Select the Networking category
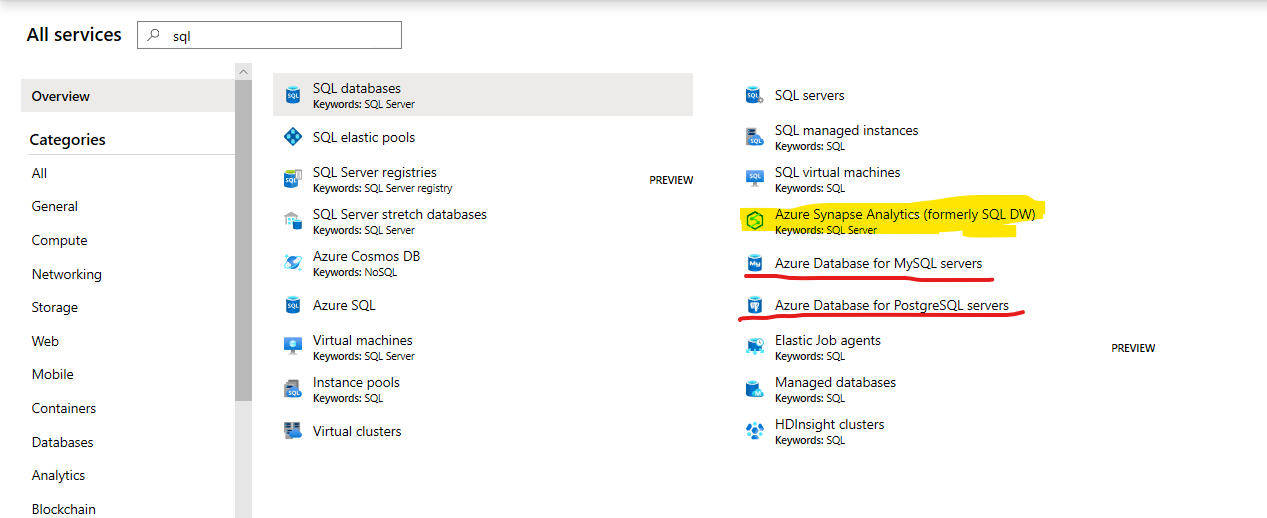Viewport: 1267px width, 518px height. point(66,274)
